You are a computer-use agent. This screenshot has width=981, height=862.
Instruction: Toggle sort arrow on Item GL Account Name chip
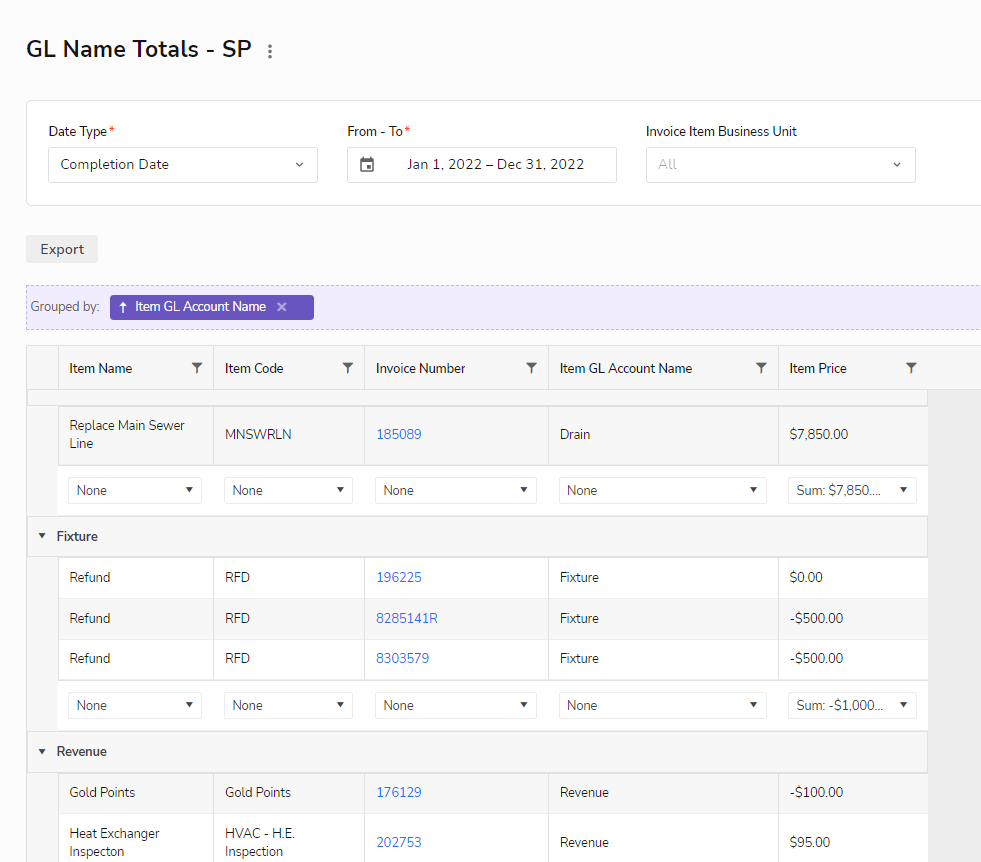point(123,307)
